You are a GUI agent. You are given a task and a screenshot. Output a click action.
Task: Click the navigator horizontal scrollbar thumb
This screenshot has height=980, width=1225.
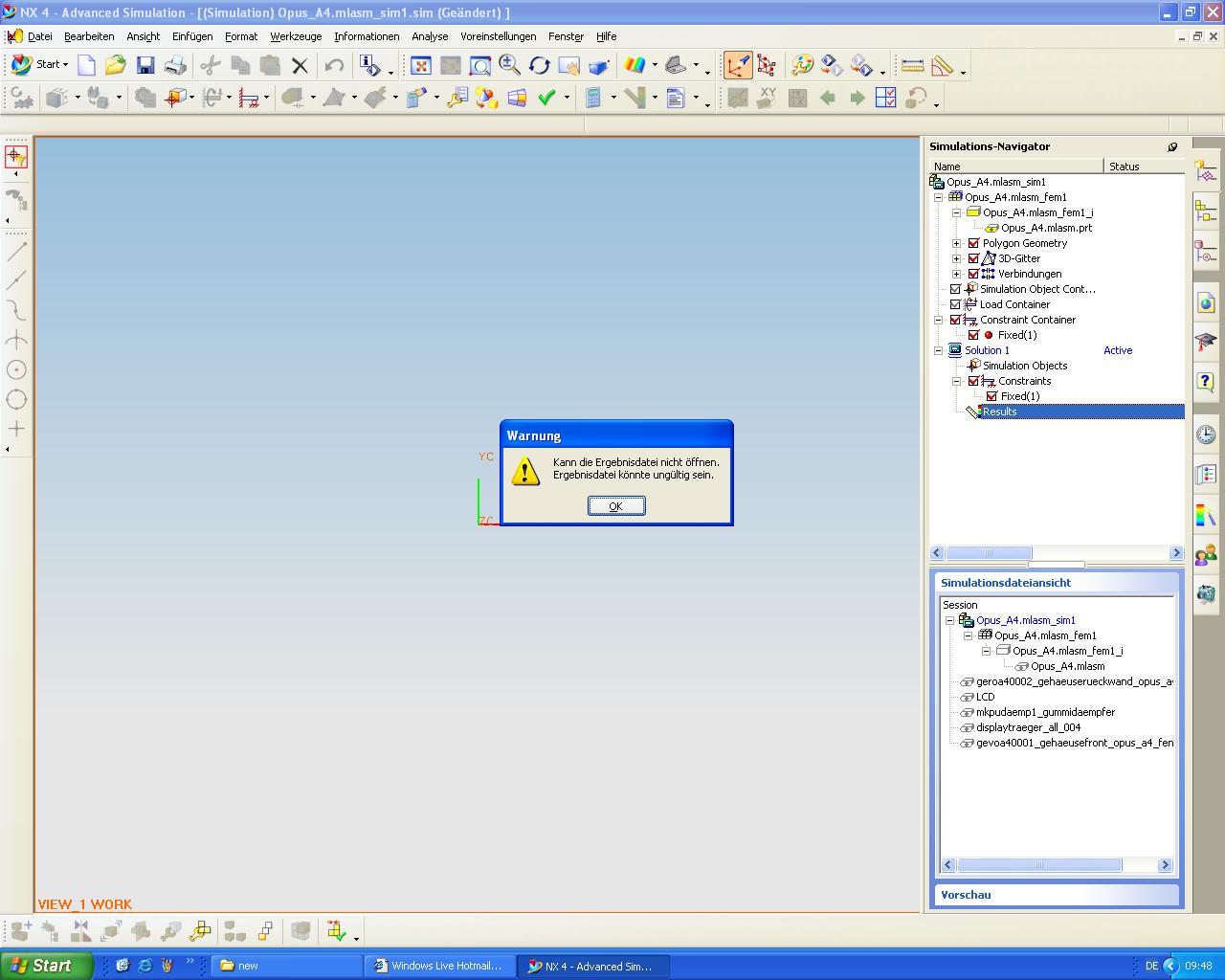(x=989, y=553)
